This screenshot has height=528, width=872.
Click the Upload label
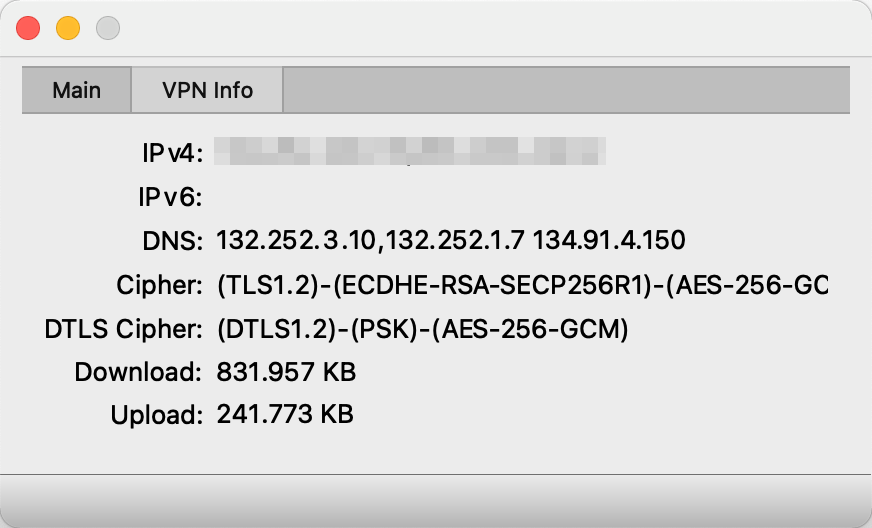(x=157, y=414)
